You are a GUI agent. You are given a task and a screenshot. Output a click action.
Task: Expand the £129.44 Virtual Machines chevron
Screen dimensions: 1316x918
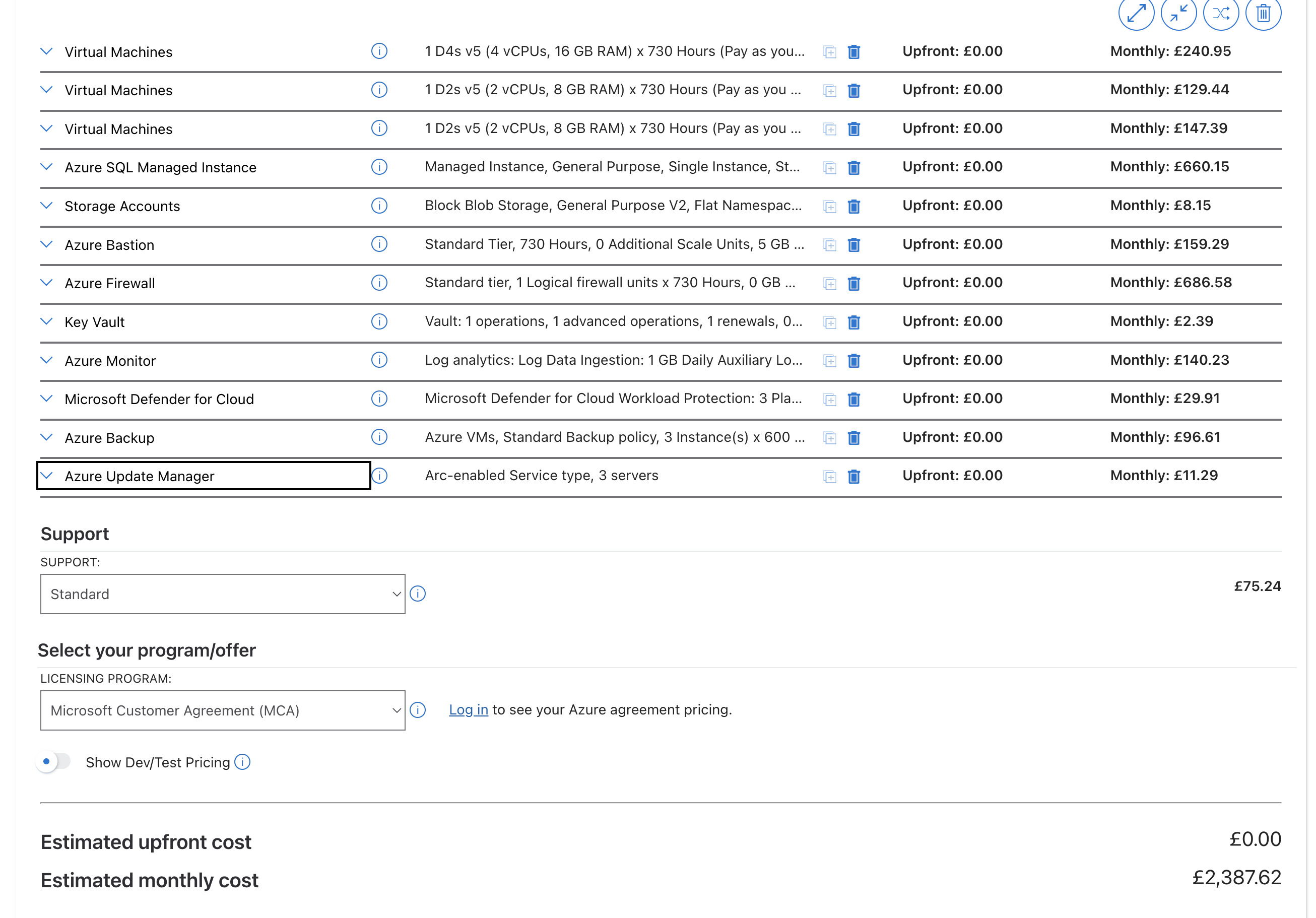pyautogui.click(x=47, y=89)
